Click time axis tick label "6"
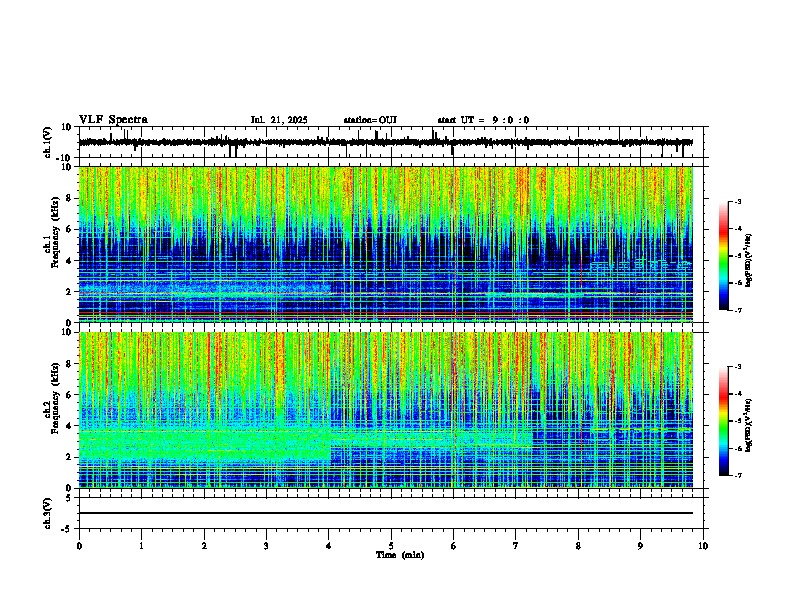Viewport: 792px width, 612px height. point(454,546)
